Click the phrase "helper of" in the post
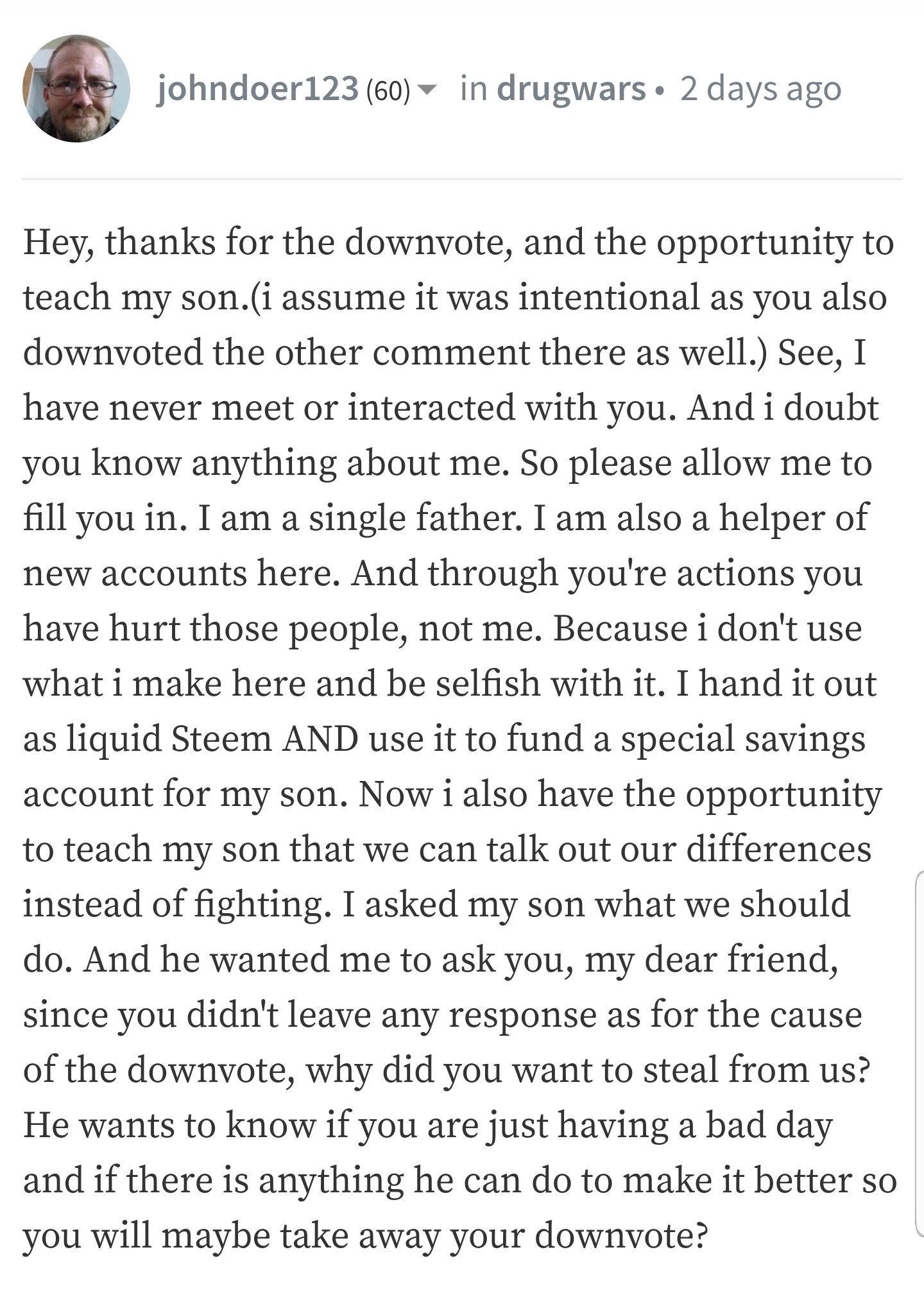The height and width of the screenshot is (1295, 924). click(793, 518)
